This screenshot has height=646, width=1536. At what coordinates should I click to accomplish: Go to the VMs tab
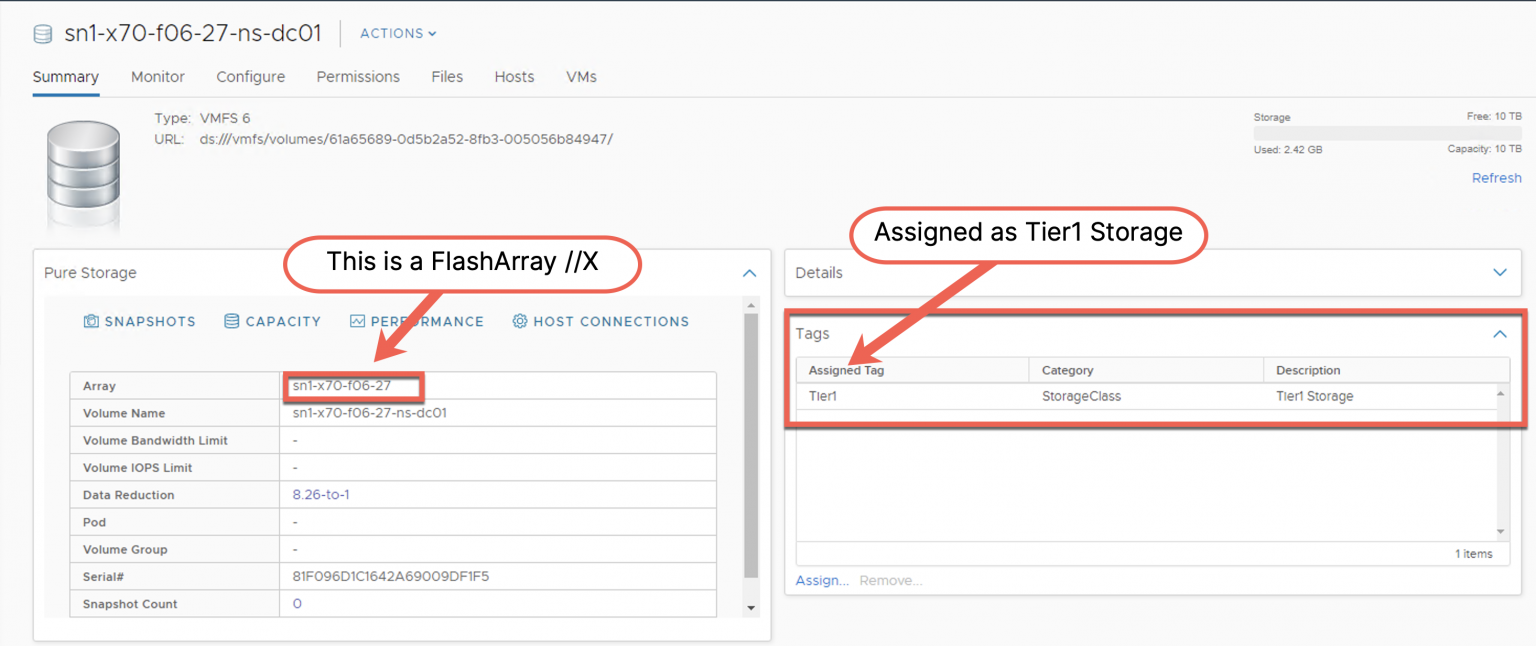[581, 77]
